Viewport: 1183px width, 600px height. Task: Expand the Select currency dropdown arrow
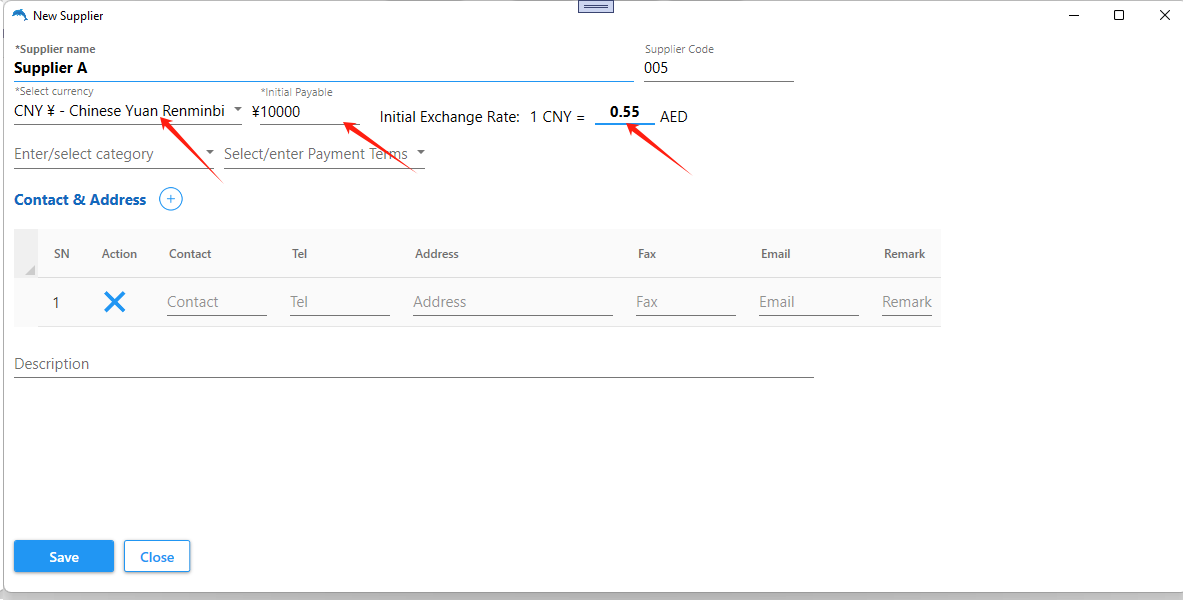[237, 109]
